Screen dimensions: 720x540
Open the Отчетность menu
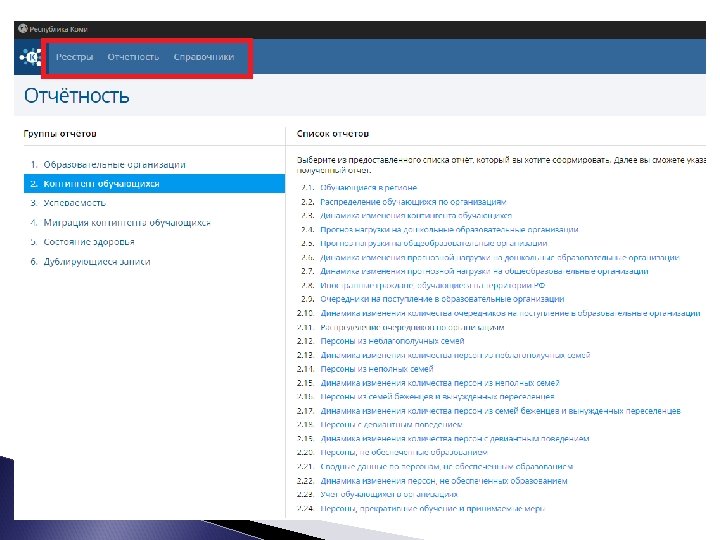tap(133, 57)
